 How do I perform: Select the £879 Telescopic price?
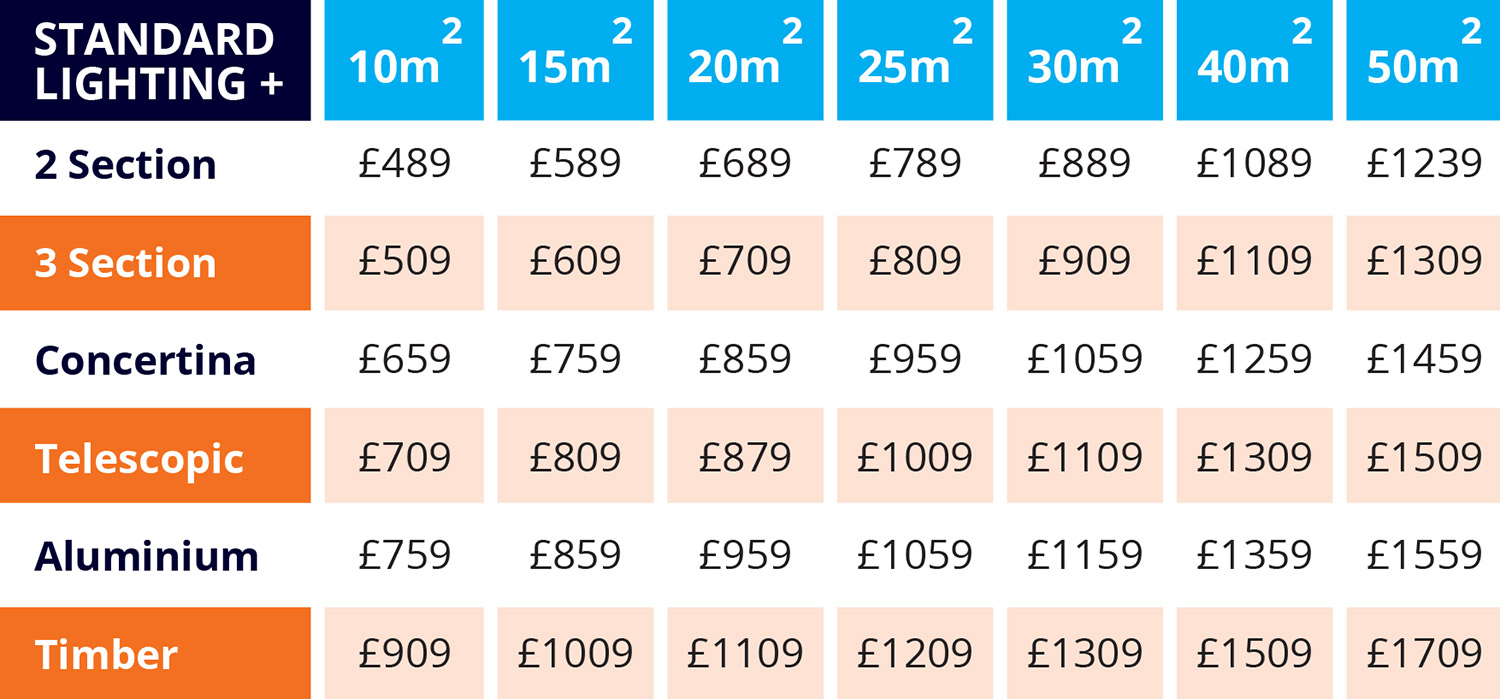coord(745,458)
